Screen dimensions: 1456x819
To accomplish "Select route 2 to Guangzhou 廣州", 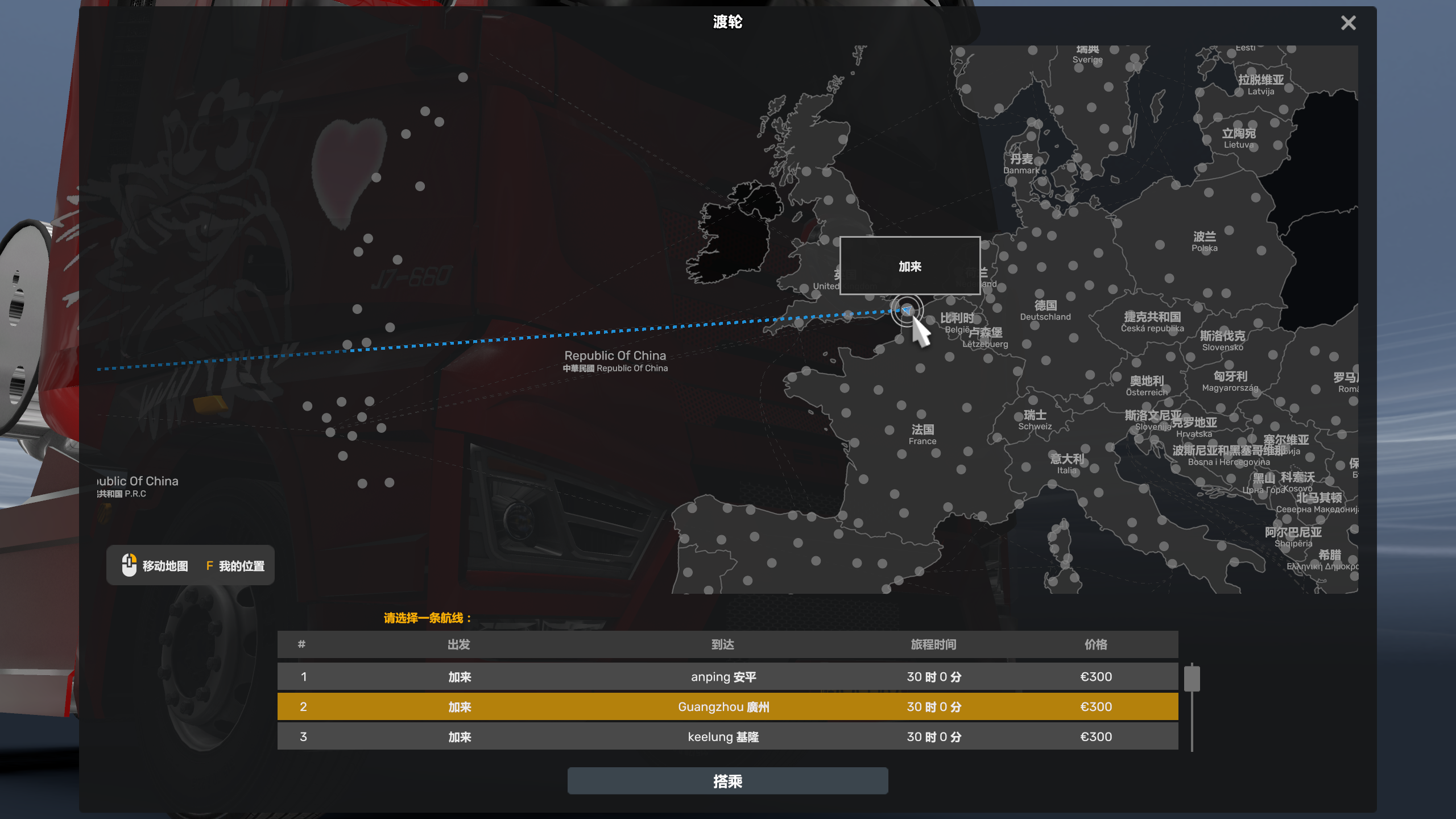I will 727,706.
